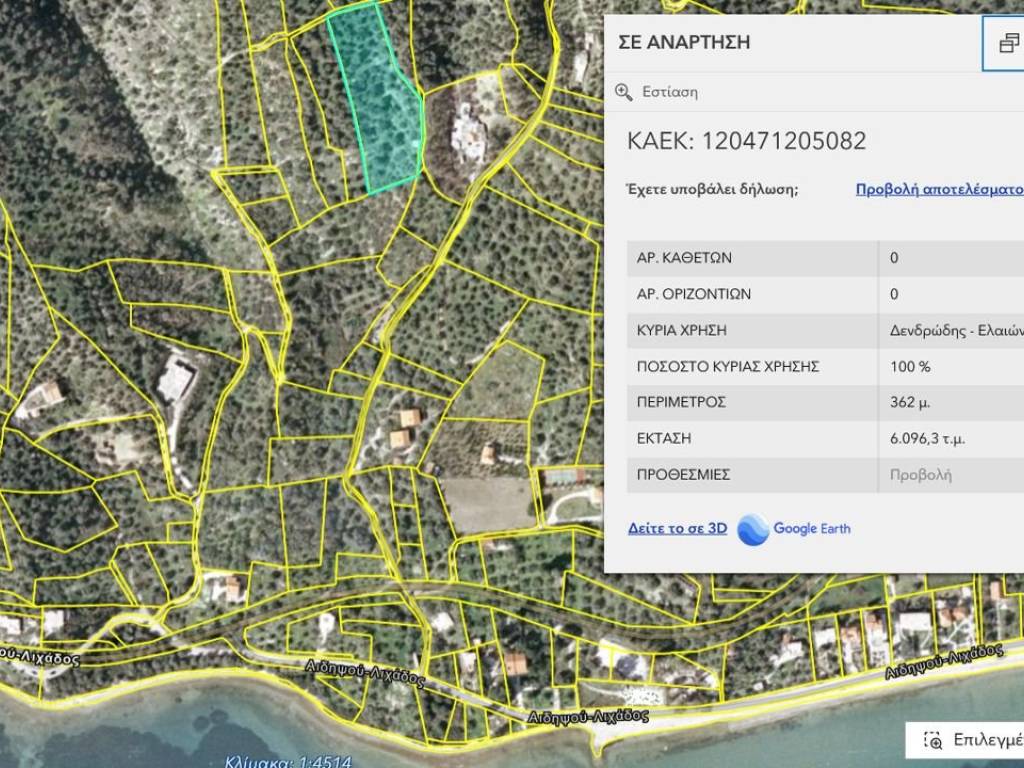The image size is (1024, 768).
Task: Click the ΕΚΤΑΣΗ value 6.096,3 τ.μ.
Action: [x=927, y=439]
